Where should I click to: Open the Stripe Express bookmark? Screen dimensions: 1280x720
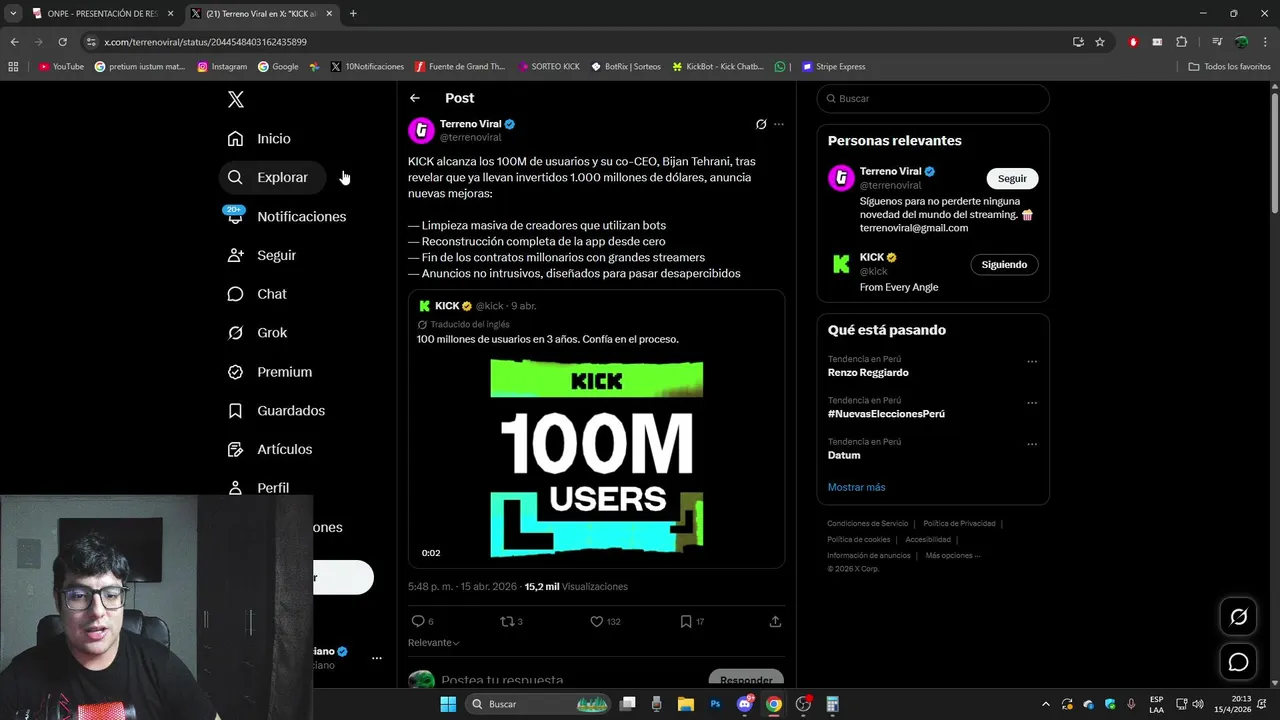pyautogui.click(x=833, y=67)
